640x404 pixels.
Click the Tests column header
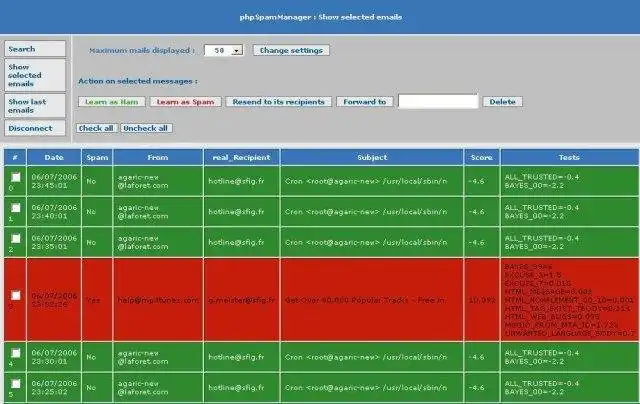[569, 157]
